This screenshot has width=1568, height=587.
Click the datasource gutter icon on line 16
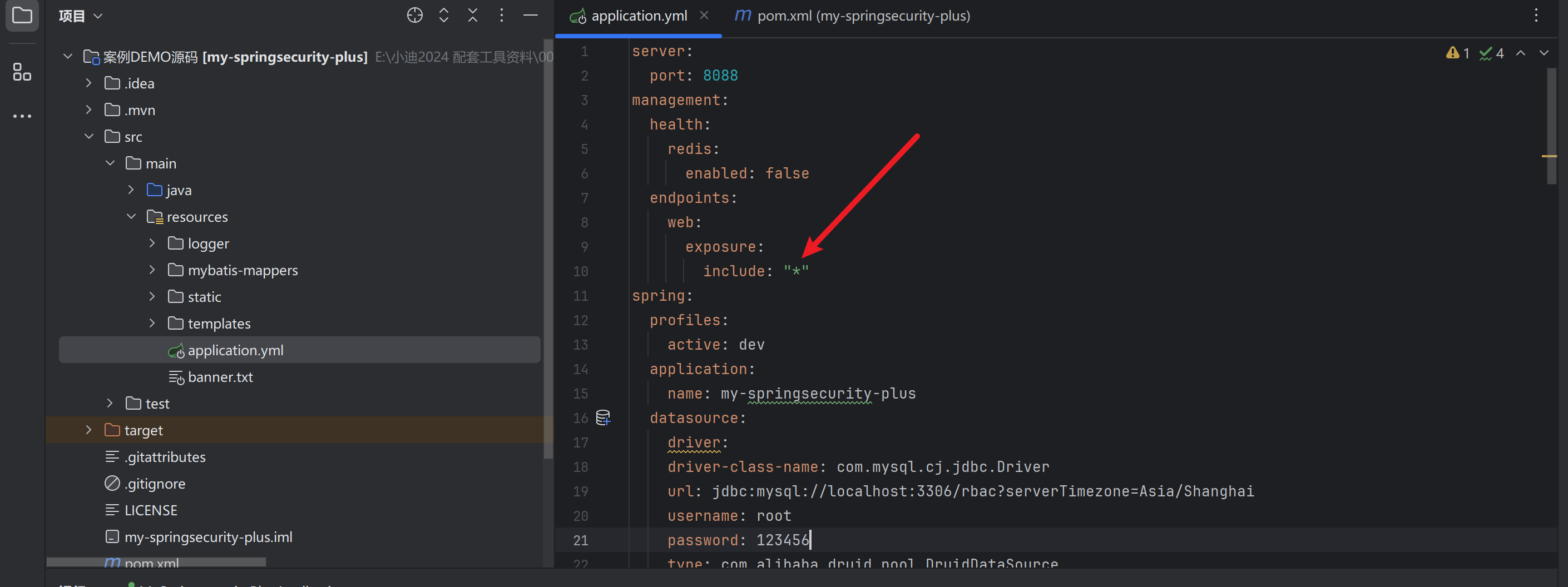[x=602, y=418]
